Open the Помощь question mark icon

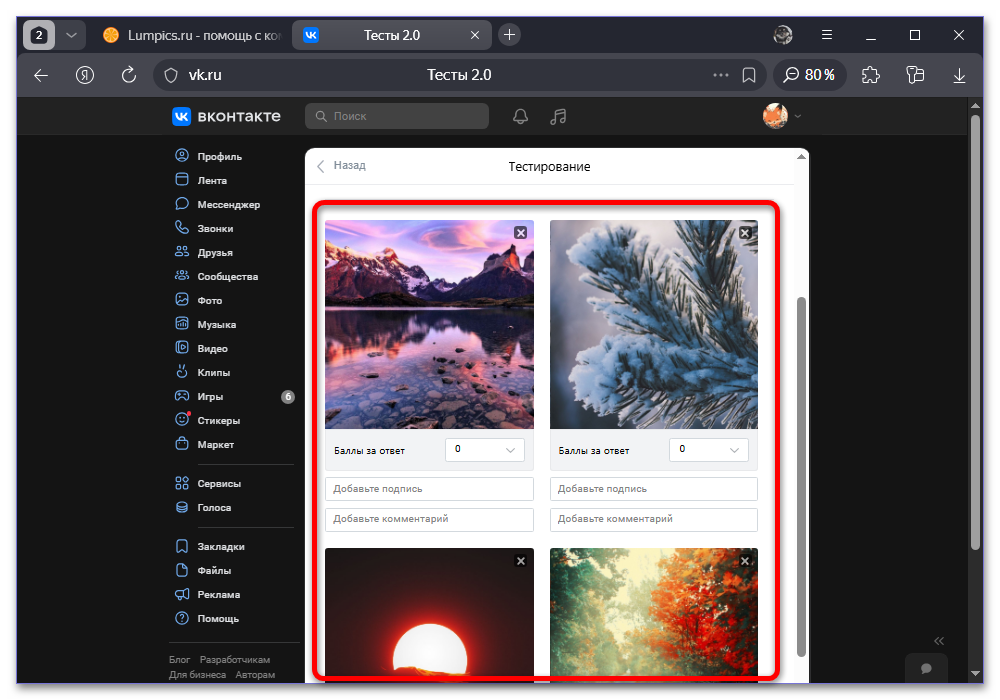[182, 618]
